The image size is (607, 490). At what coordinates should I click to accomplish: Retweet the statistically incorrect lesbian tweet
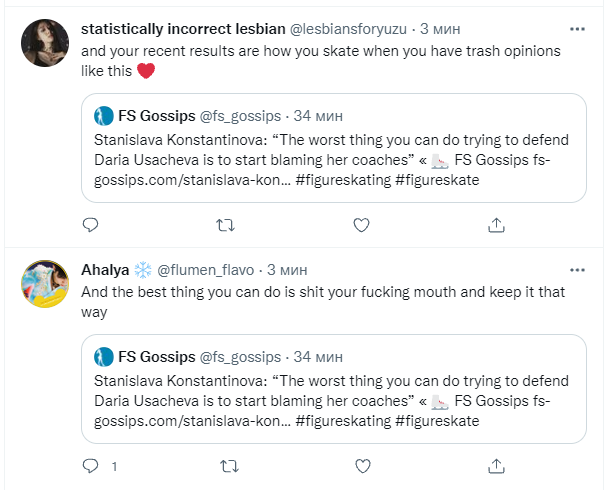[x=225, y=225]
